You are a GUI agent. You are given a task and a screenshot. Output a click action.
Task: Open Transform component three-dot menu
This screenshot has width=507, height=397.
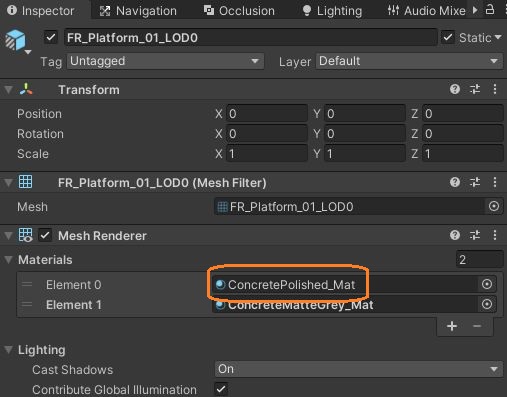(495, 89)
